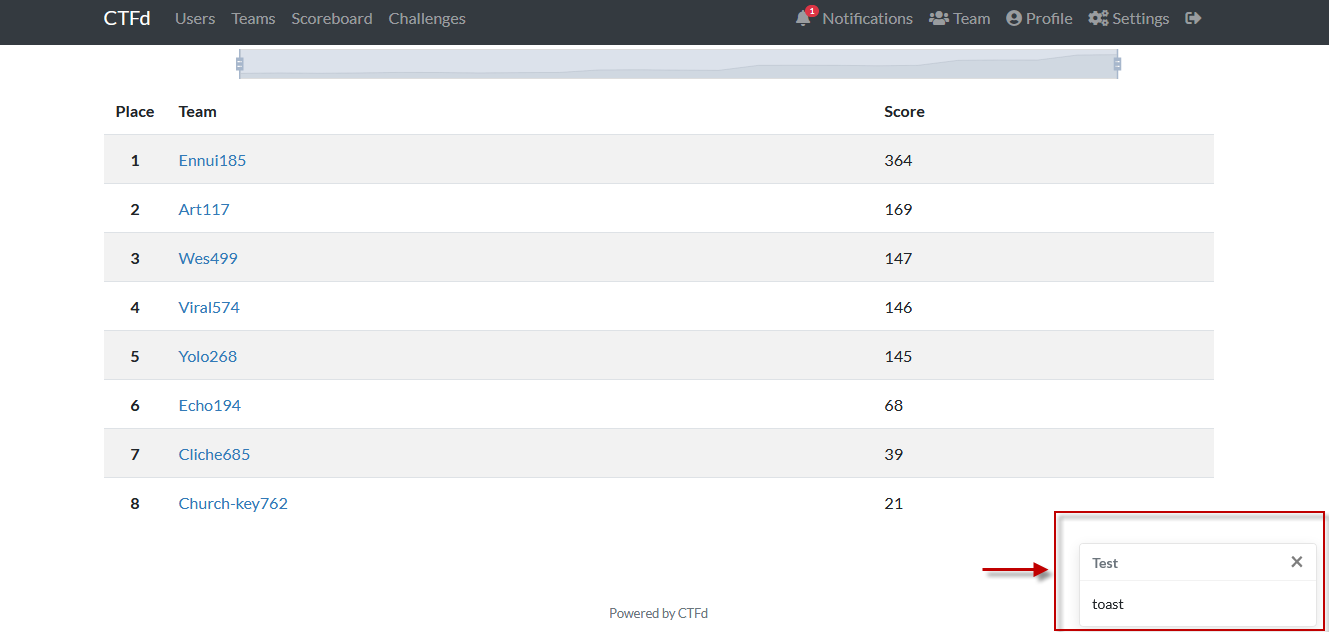This screenshot has height=632, width=1329.
Task: Click the right handle of graph range slider
Action: coord(1117,64)
